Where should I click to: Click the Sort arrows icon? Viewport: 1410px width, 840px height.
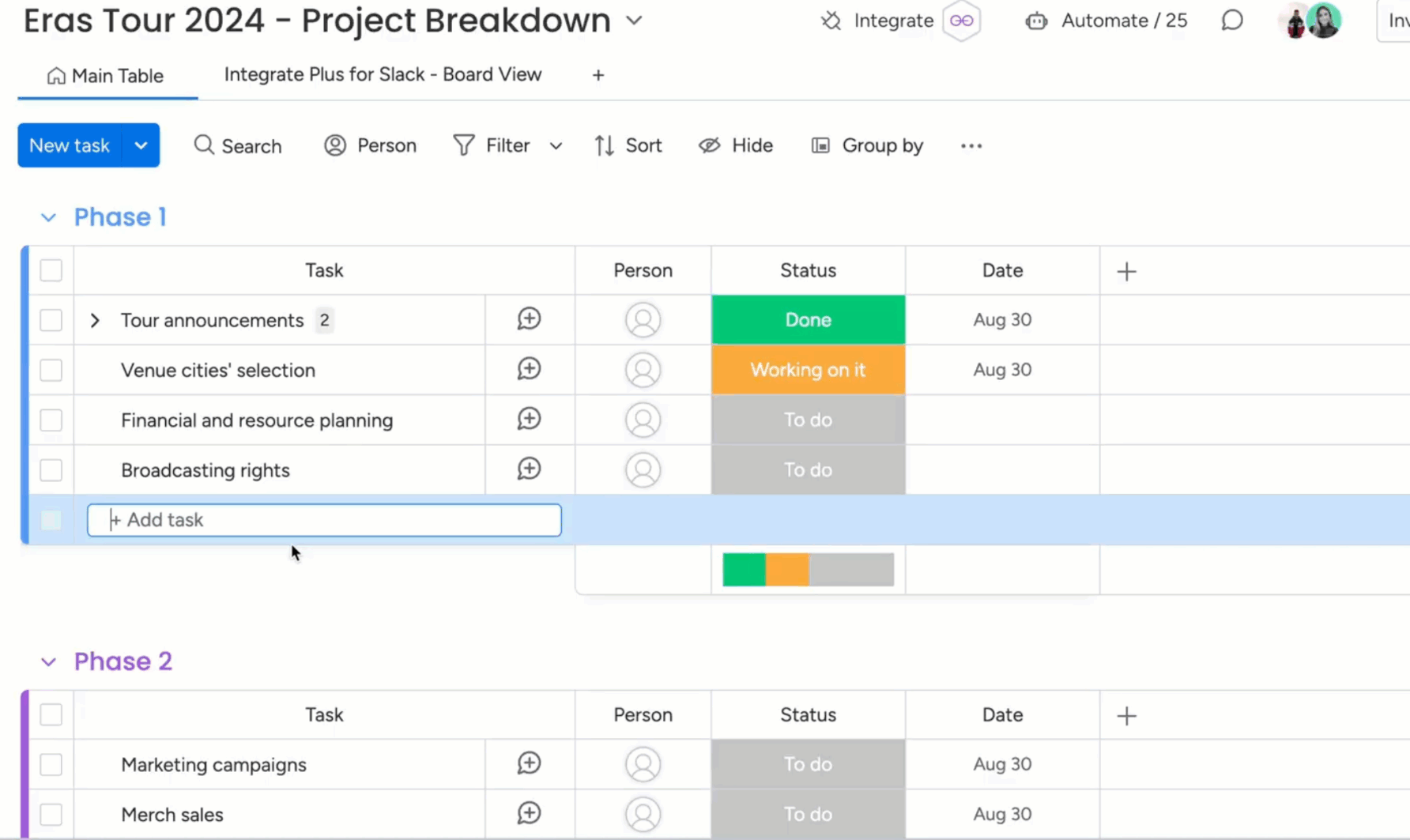605,145
